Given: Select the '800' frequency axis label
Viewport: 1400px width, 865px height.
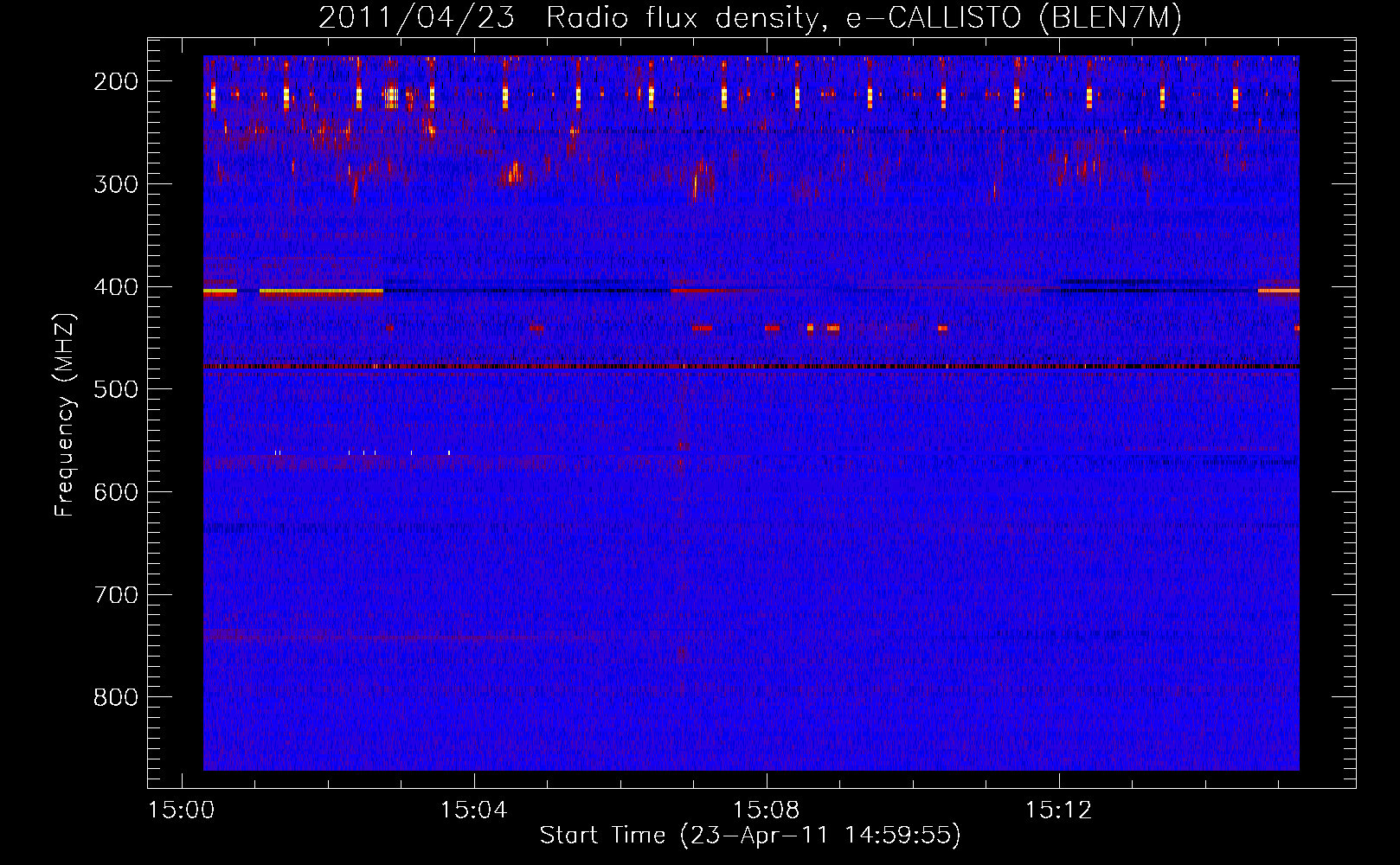Looking at the screenshot, I should 116,697.
